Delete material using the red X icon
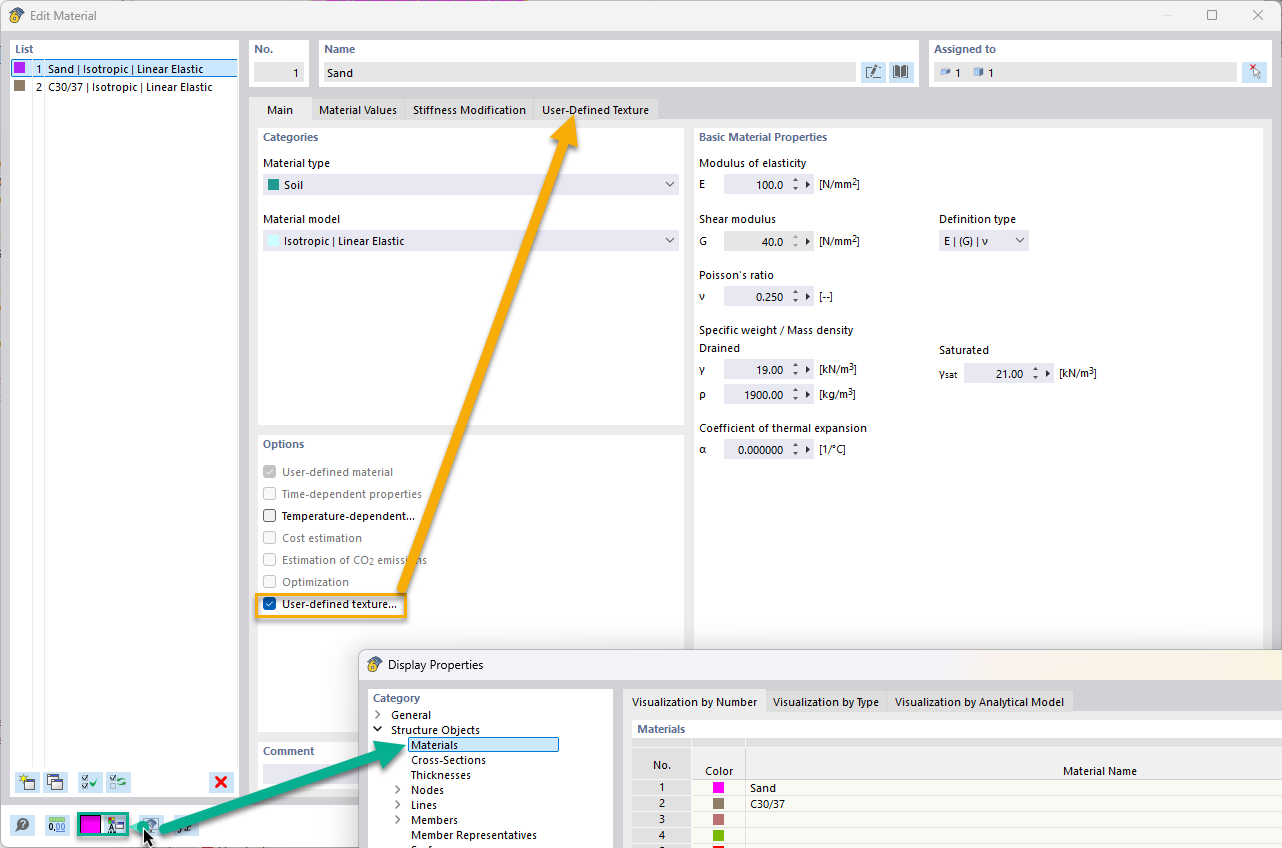This screenshot has height=848, width=1282. [x=221, y=782]
